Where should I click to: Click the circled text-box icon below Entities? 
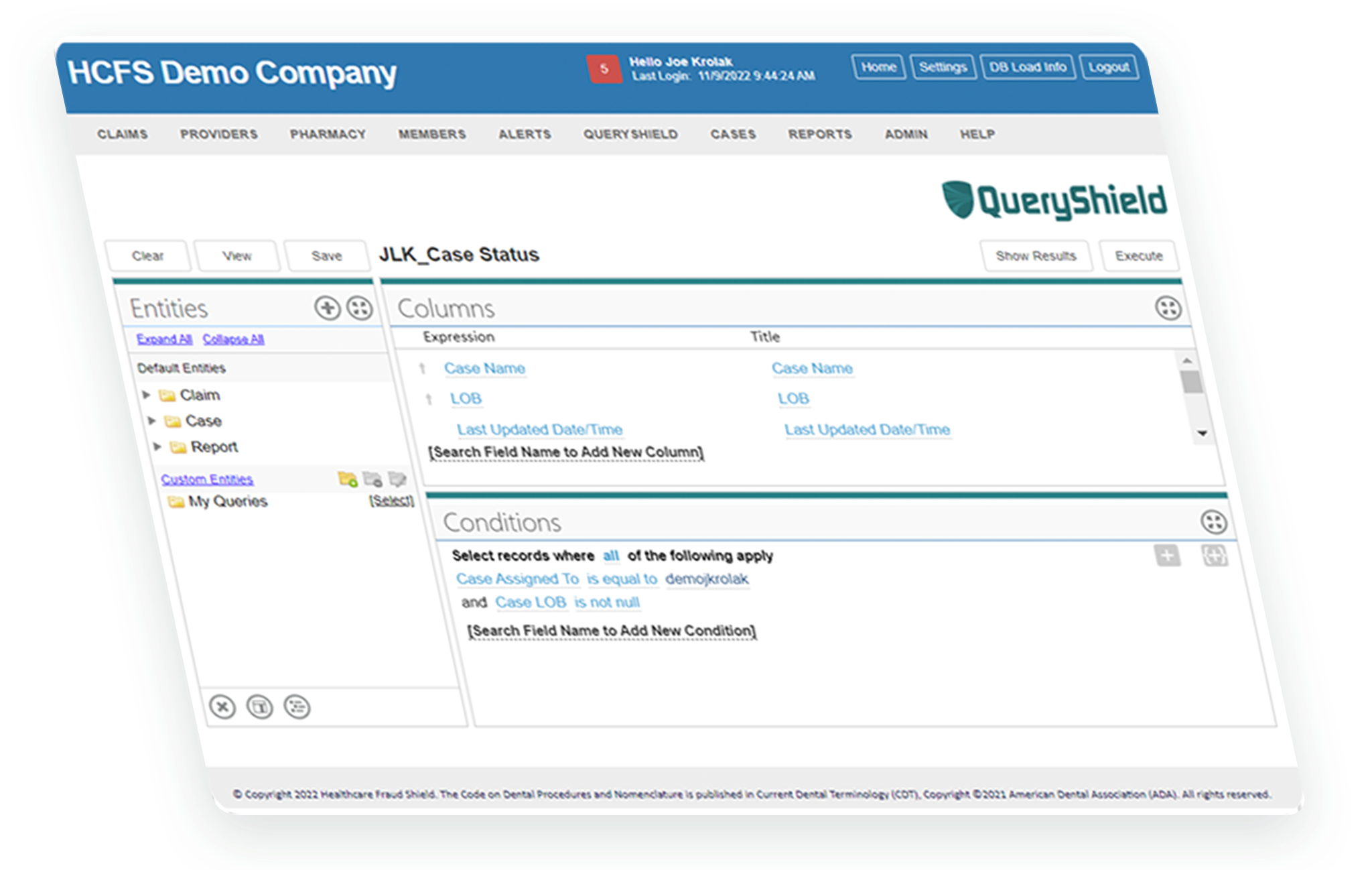(x=260, y=706)
